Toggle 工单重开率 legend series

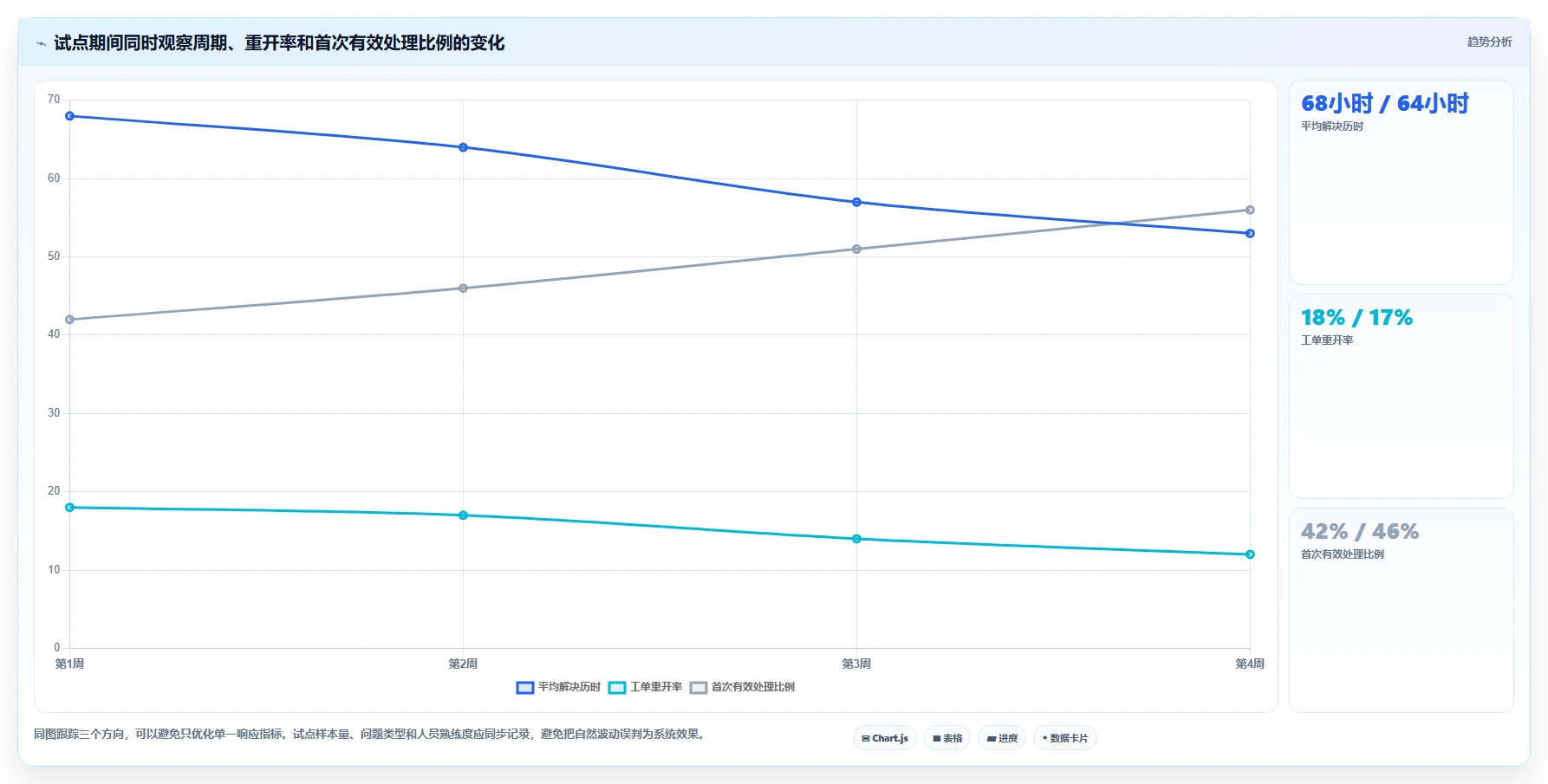tap(646, 687)
